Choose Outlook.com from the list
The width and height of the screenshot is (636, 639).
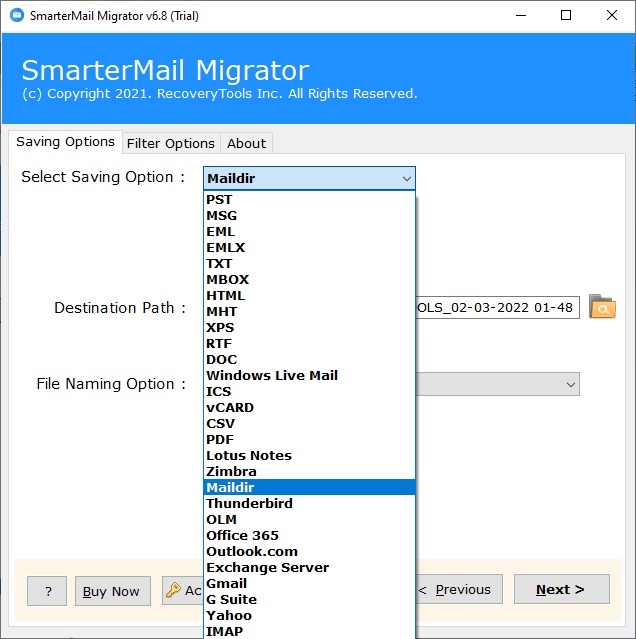pyautogui.click(x=309, y=551)
